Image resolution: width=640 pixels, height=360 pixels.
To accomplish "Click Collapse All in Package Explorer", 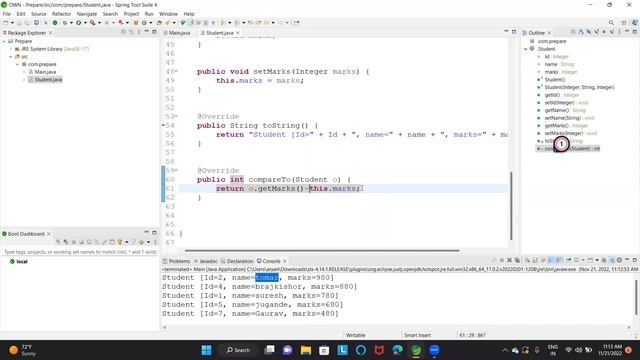I will tap(124, 32).
